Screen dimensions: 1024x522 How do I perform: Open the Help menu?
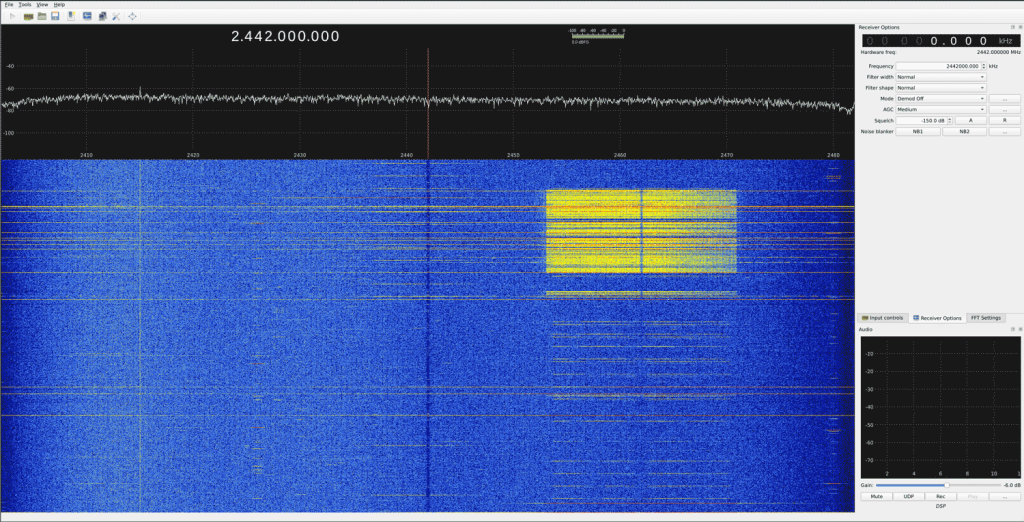59,5
